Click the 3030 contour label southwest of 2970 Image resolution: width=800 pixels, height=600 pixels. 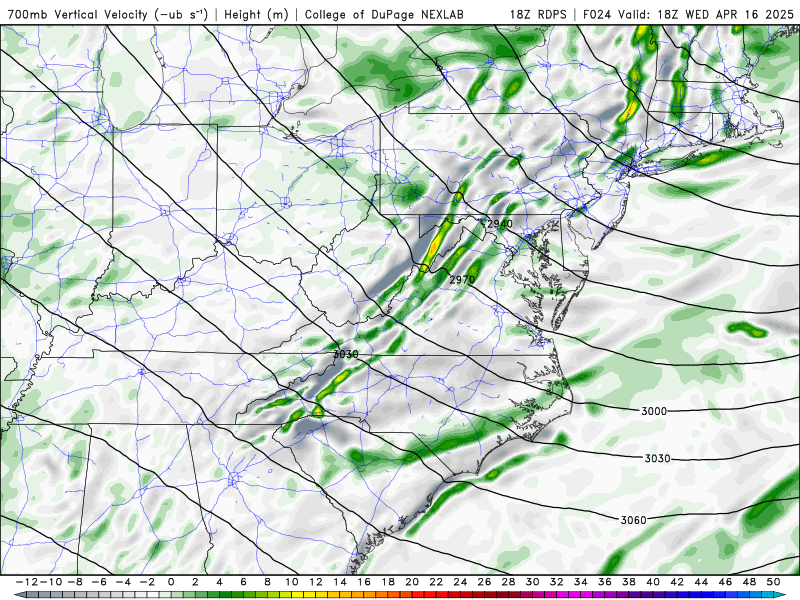(345, 354)
